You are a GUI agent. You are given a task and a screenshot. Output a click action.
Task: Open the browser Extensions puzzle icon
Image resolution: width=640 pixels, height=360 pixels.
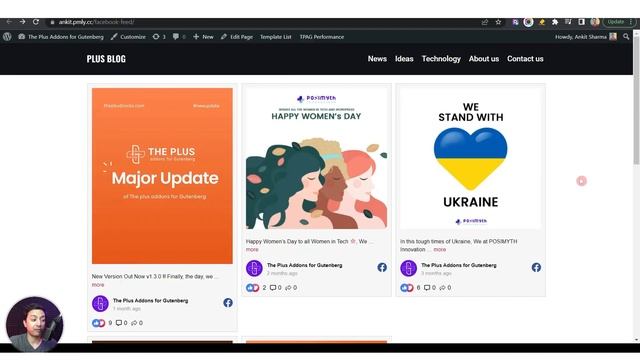coord(555,22)
